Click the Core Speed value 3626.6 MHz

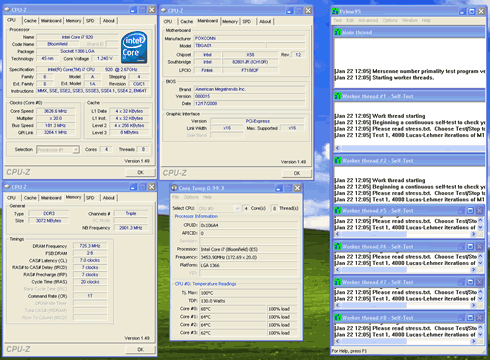[55, 111]
